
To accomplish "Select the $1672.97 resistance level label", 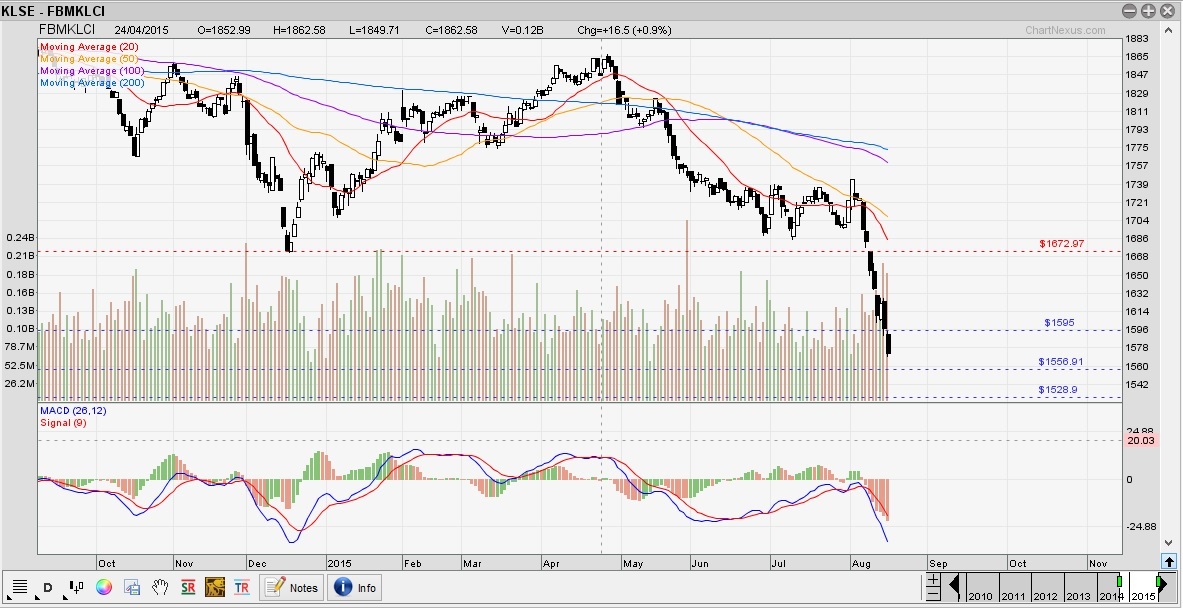I will [1062, 244].
